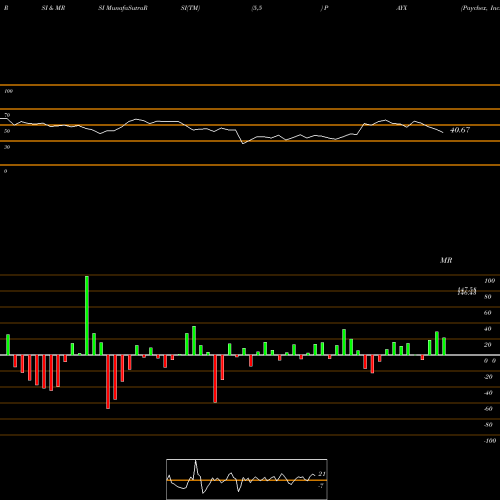Click the 70 label on RSI axis

coord(7,115)
